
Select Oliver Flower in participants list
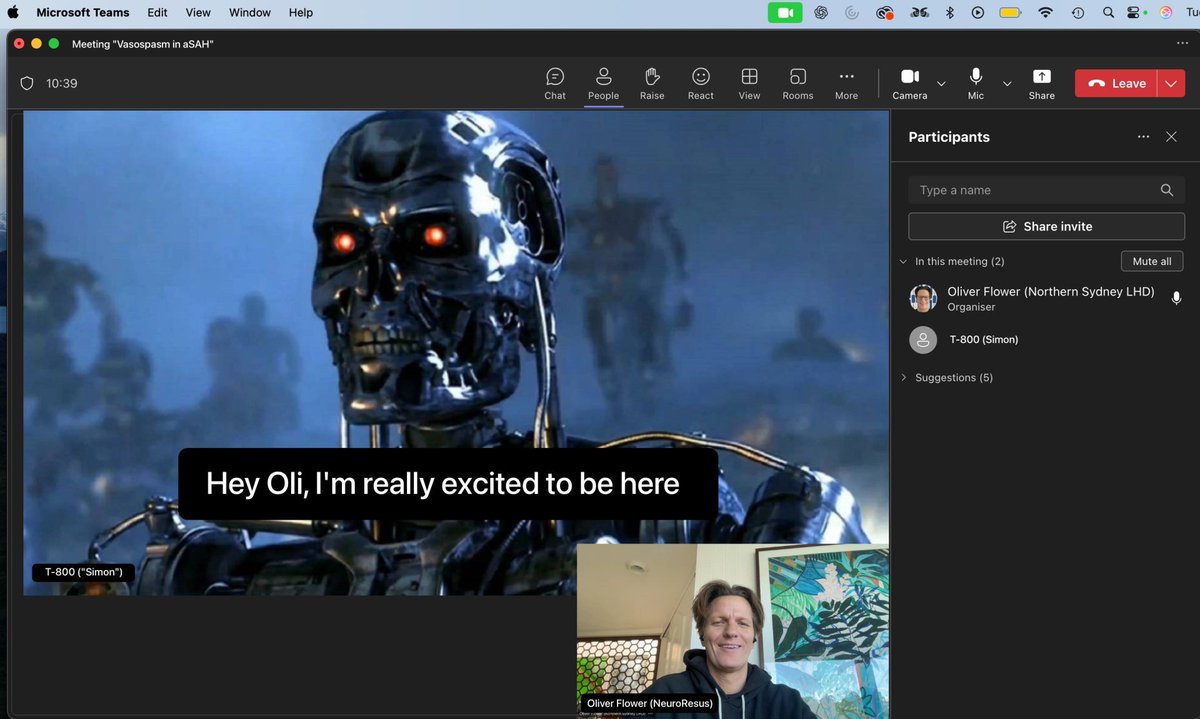1046,298
